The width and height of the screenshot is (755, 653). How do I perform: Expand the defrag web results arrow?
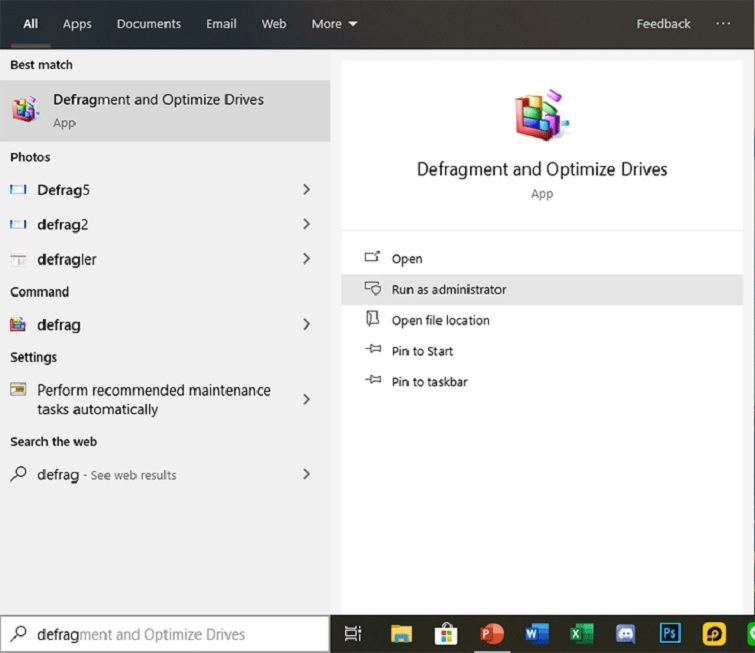pos(306,475)
